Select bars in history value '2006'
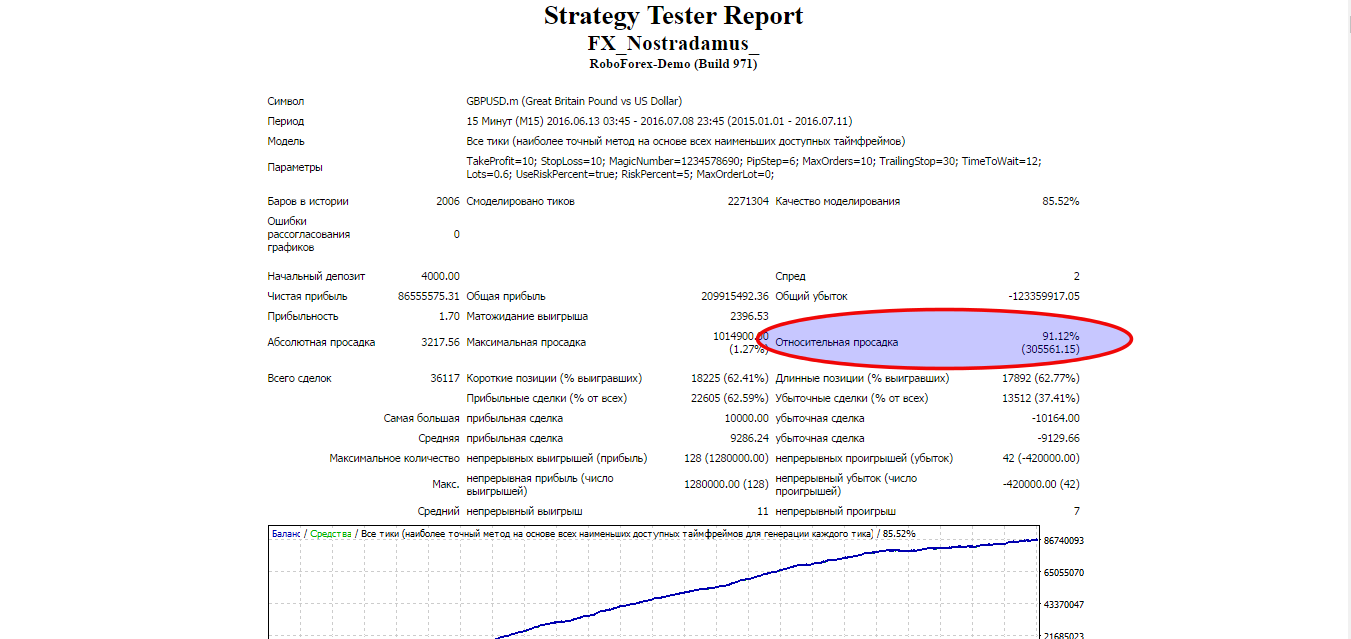1351x639 pixels. pyautogui.click(x=447, y=201)
